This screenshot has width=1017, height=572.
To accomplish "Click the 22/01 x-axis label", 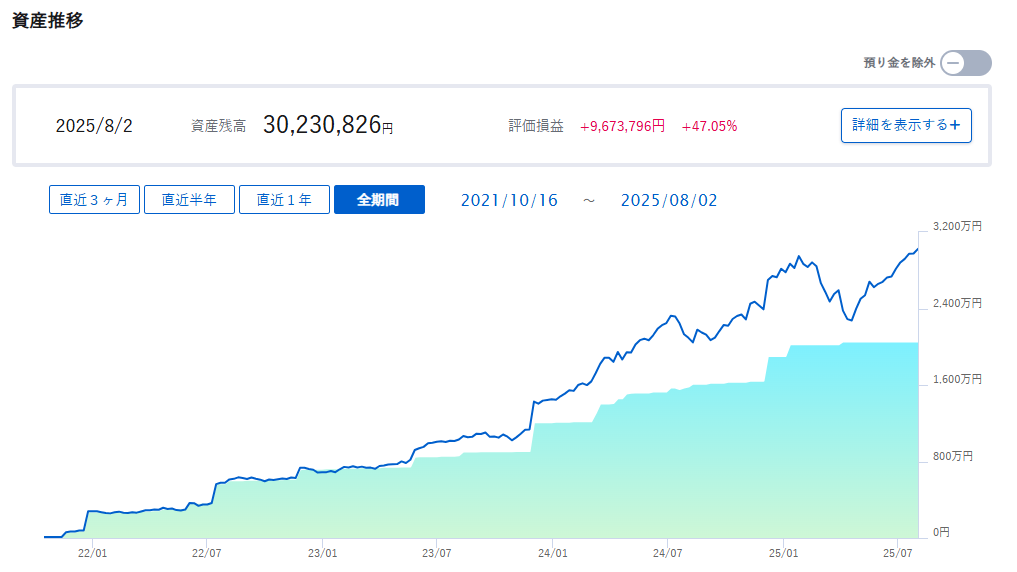I will 92,552.
